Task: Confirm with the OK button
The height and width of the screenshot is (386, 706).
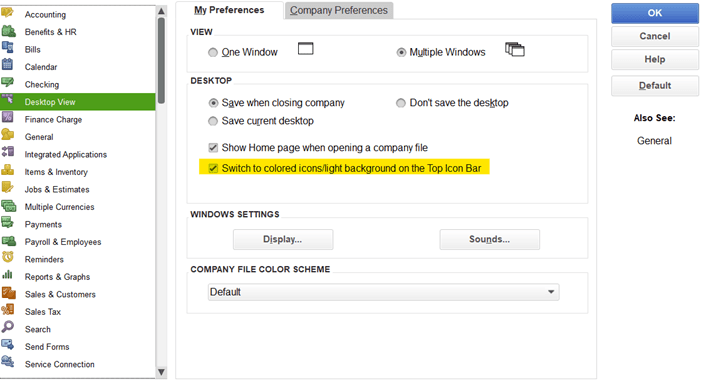Action: click(x=655, y=13)
